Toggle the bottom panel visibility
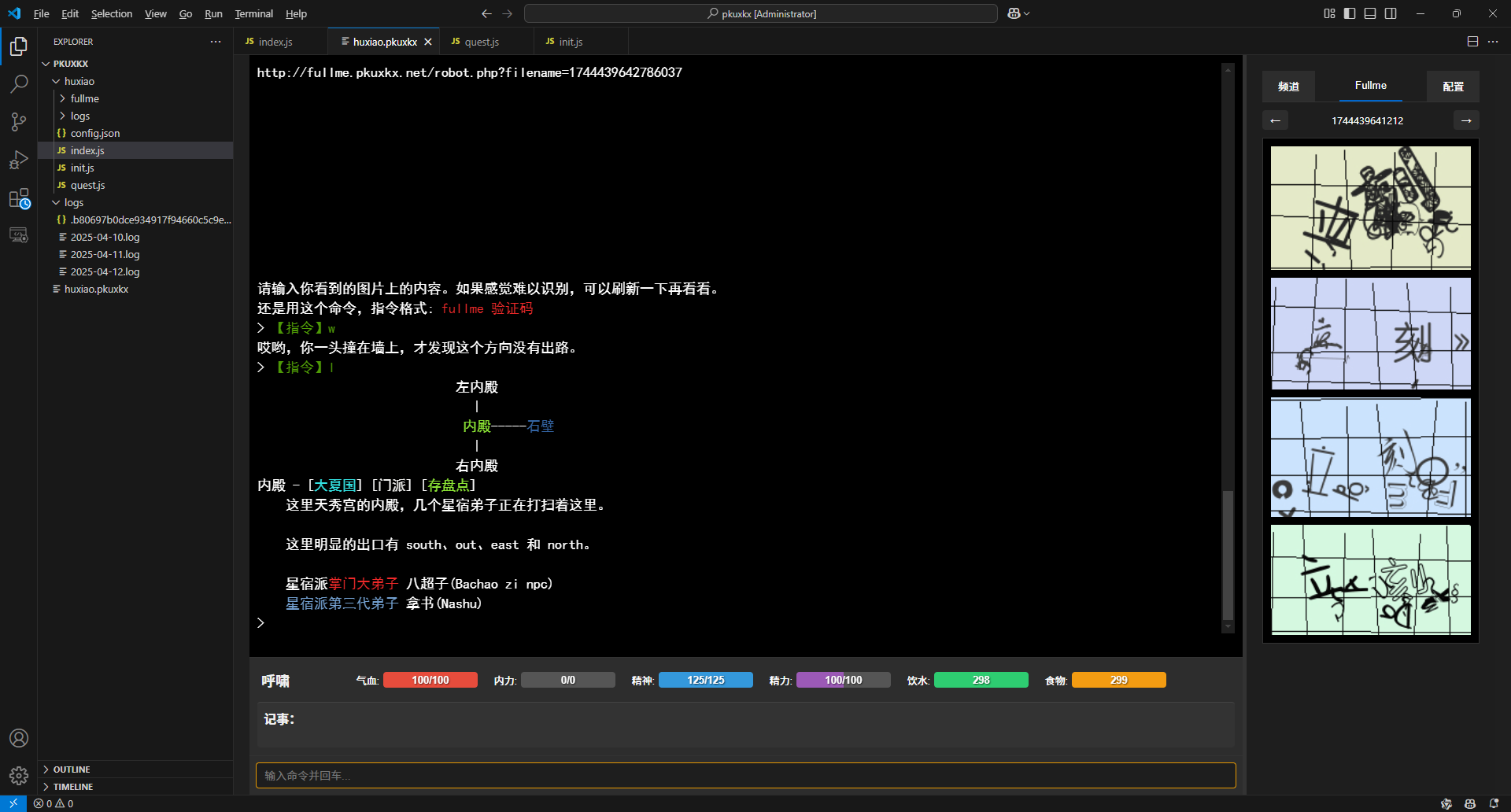 (1370, 13)
